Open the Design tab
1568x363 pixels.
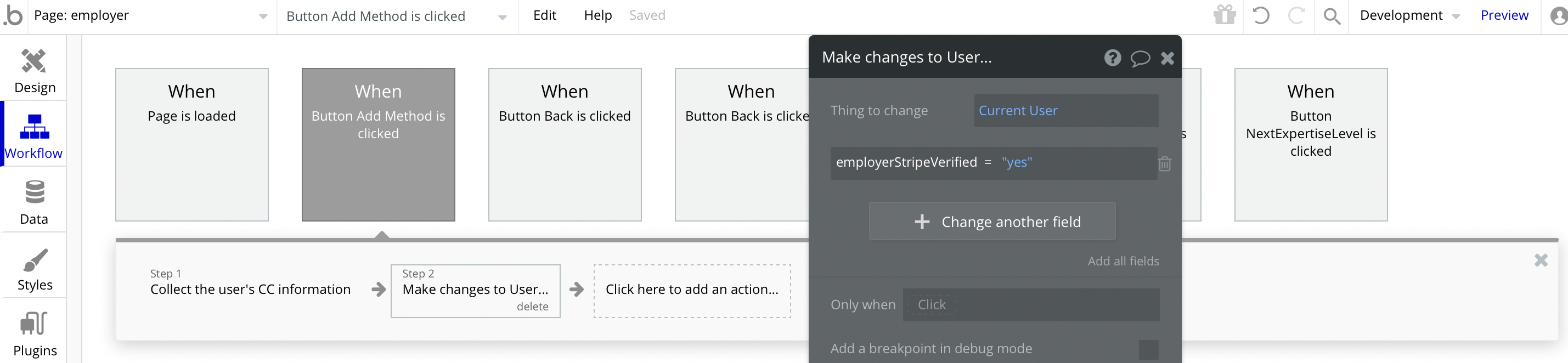point(34,71)
